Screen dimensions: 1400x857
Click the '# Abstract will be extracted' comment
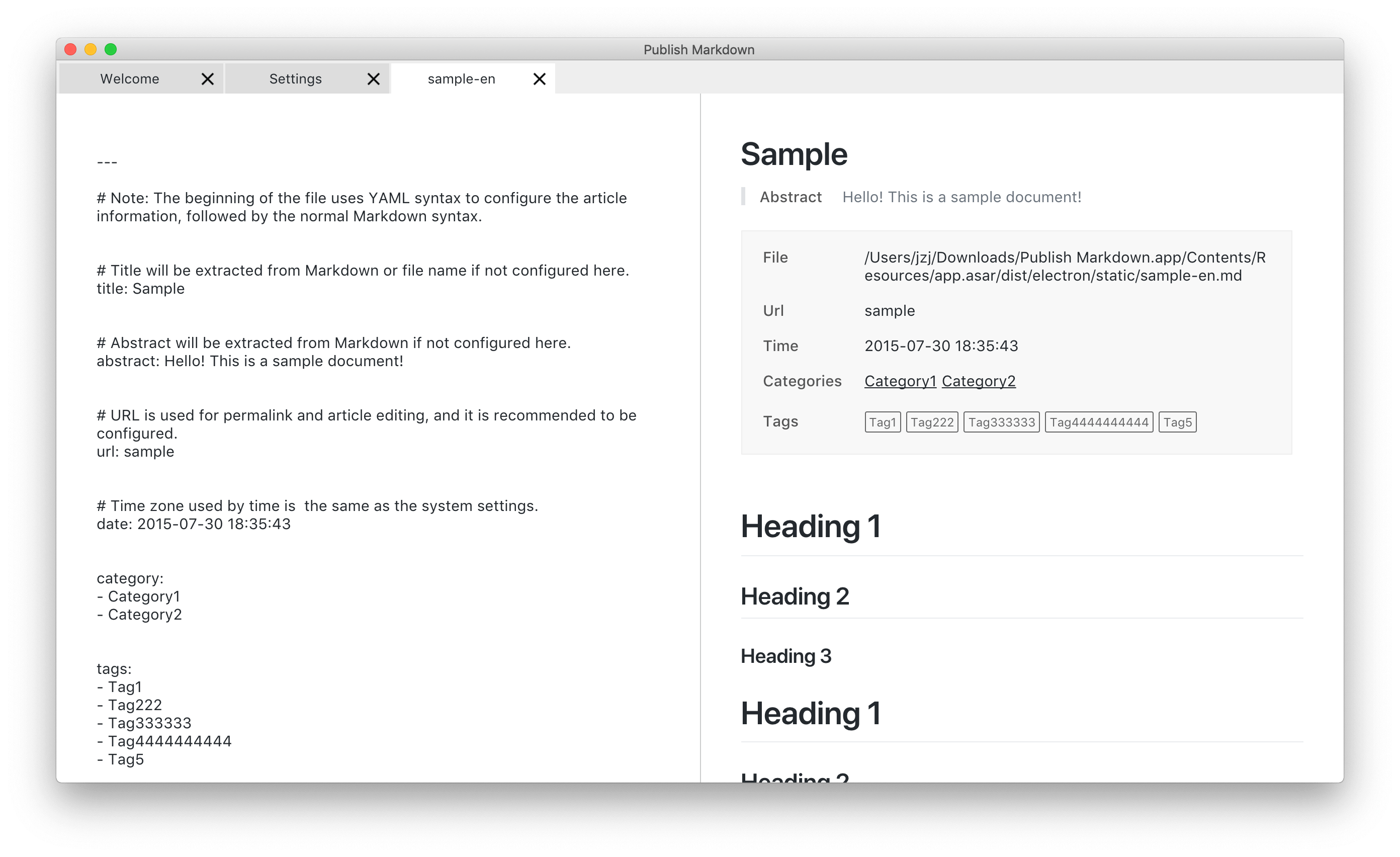pos(333,344)
